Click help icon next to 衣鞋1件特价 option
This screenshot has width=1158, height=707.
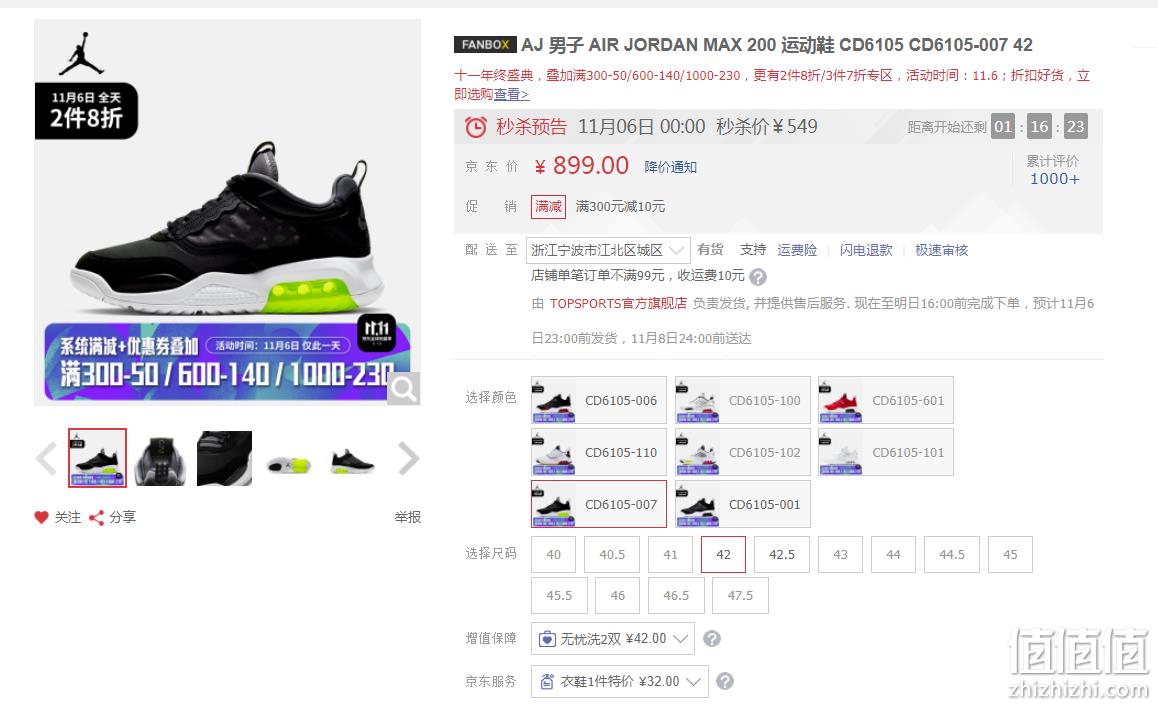725,681
